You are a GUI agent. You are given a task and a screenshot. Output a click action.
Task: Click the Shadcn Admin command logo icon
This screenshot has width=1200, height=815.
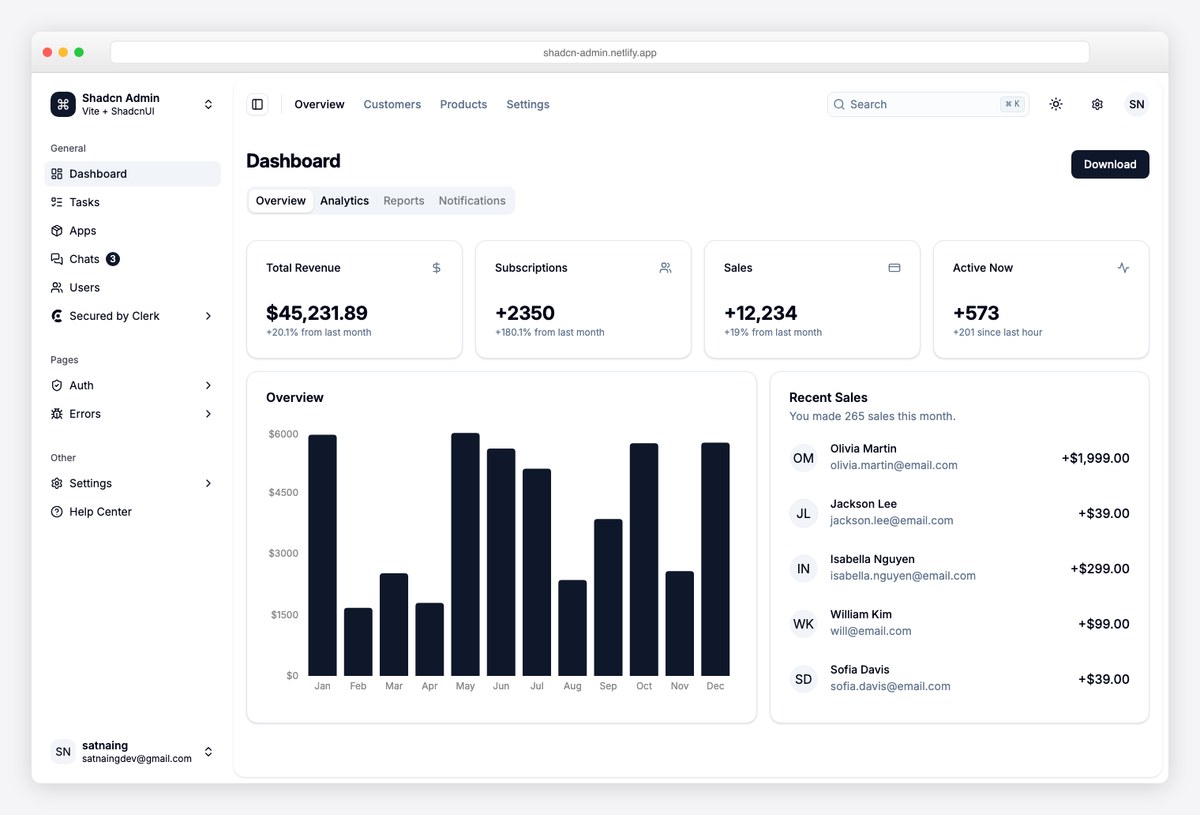63,104
